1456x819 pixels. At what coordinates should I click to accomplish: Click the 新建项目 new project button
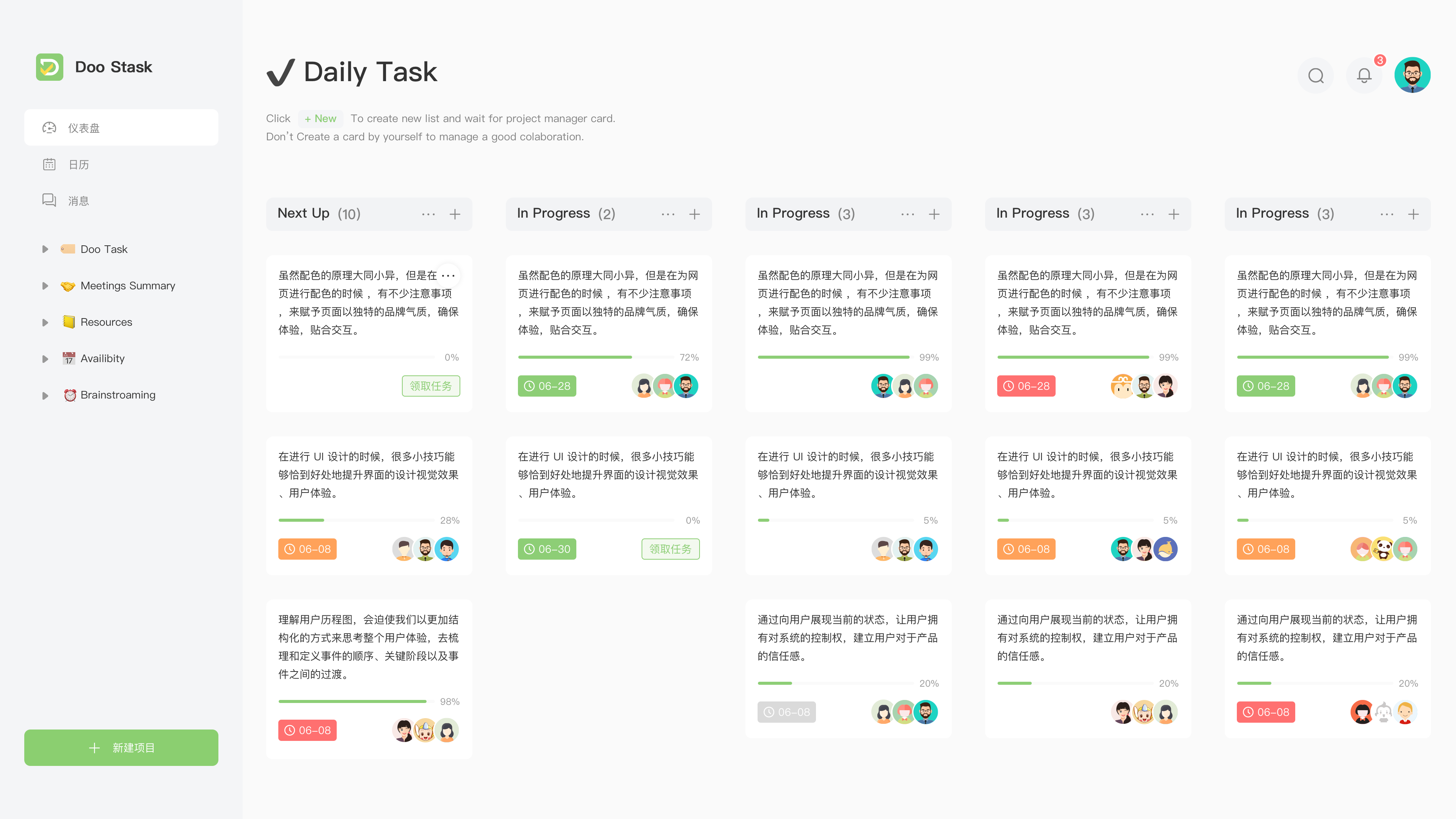(121, 748)
